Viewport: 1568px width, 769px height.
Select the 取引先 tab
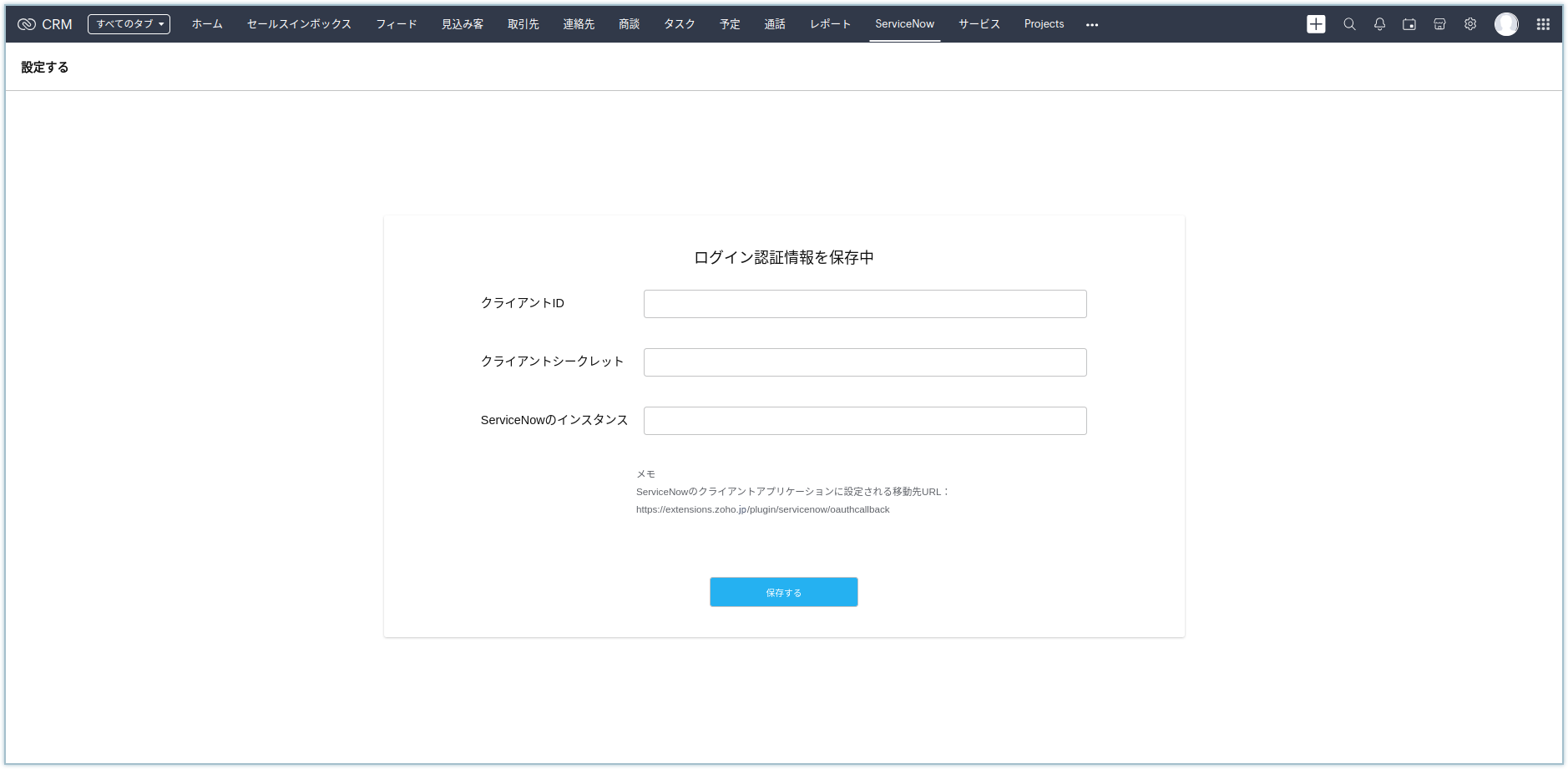(524, 24)
